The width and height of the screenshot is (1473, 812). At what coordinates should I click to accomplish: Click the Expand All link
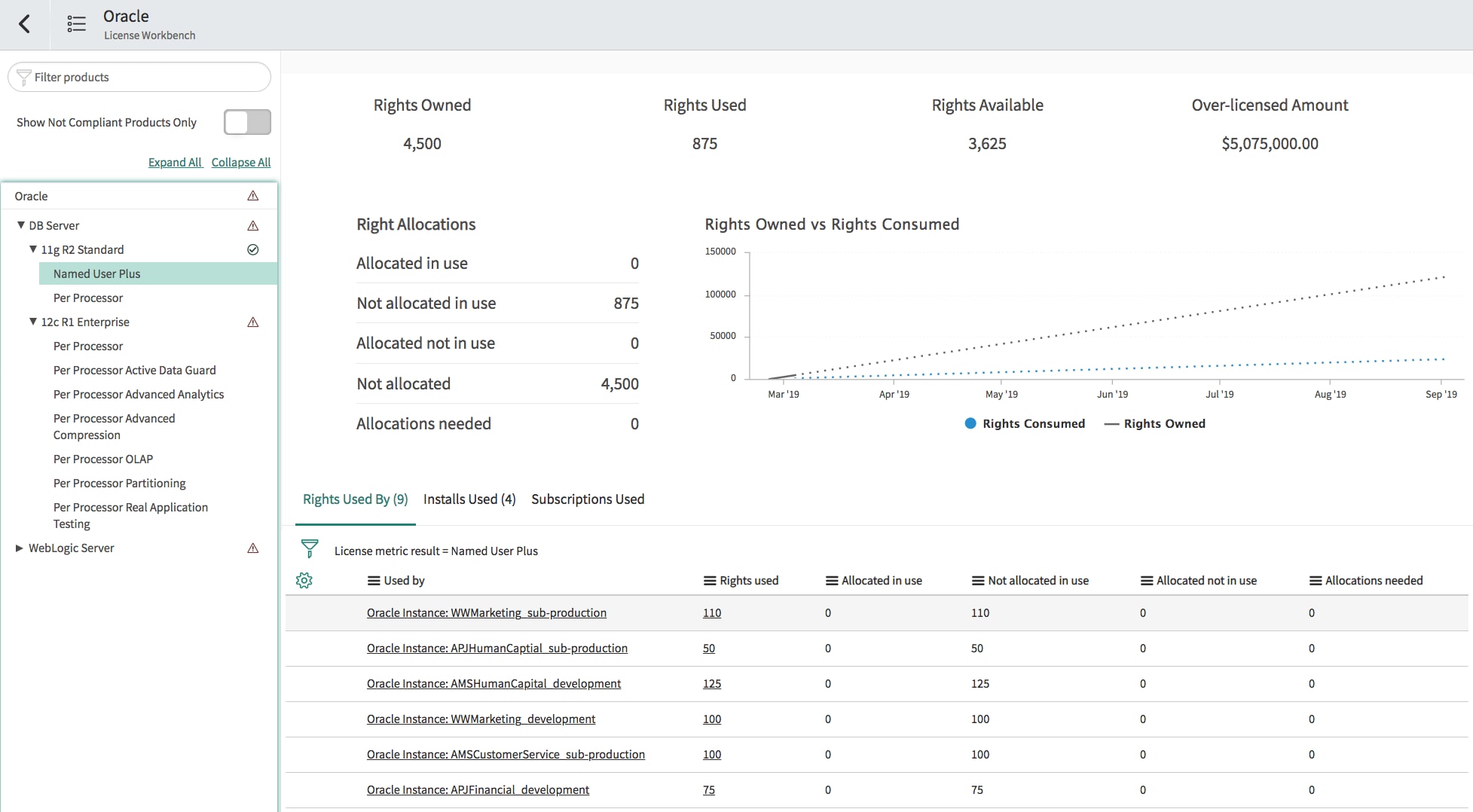point(175,162)
